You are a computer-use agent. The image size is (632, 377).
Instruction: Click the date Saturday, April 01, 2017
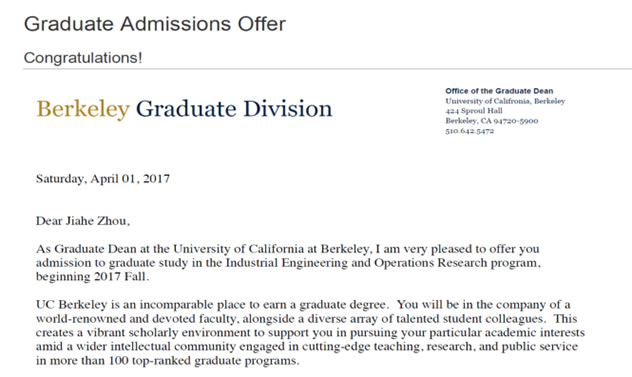(103, 179)
